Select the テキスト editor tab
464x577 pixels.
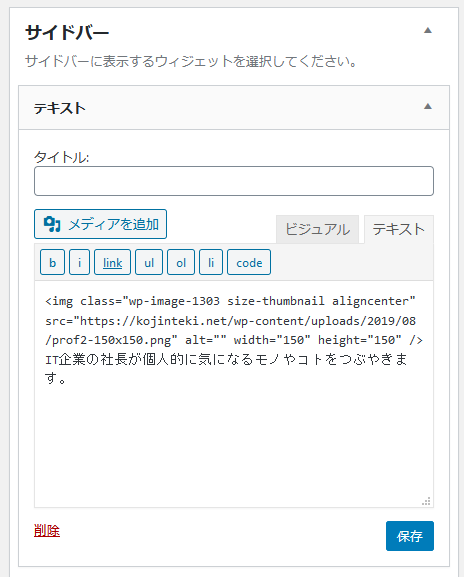(399, 229)
